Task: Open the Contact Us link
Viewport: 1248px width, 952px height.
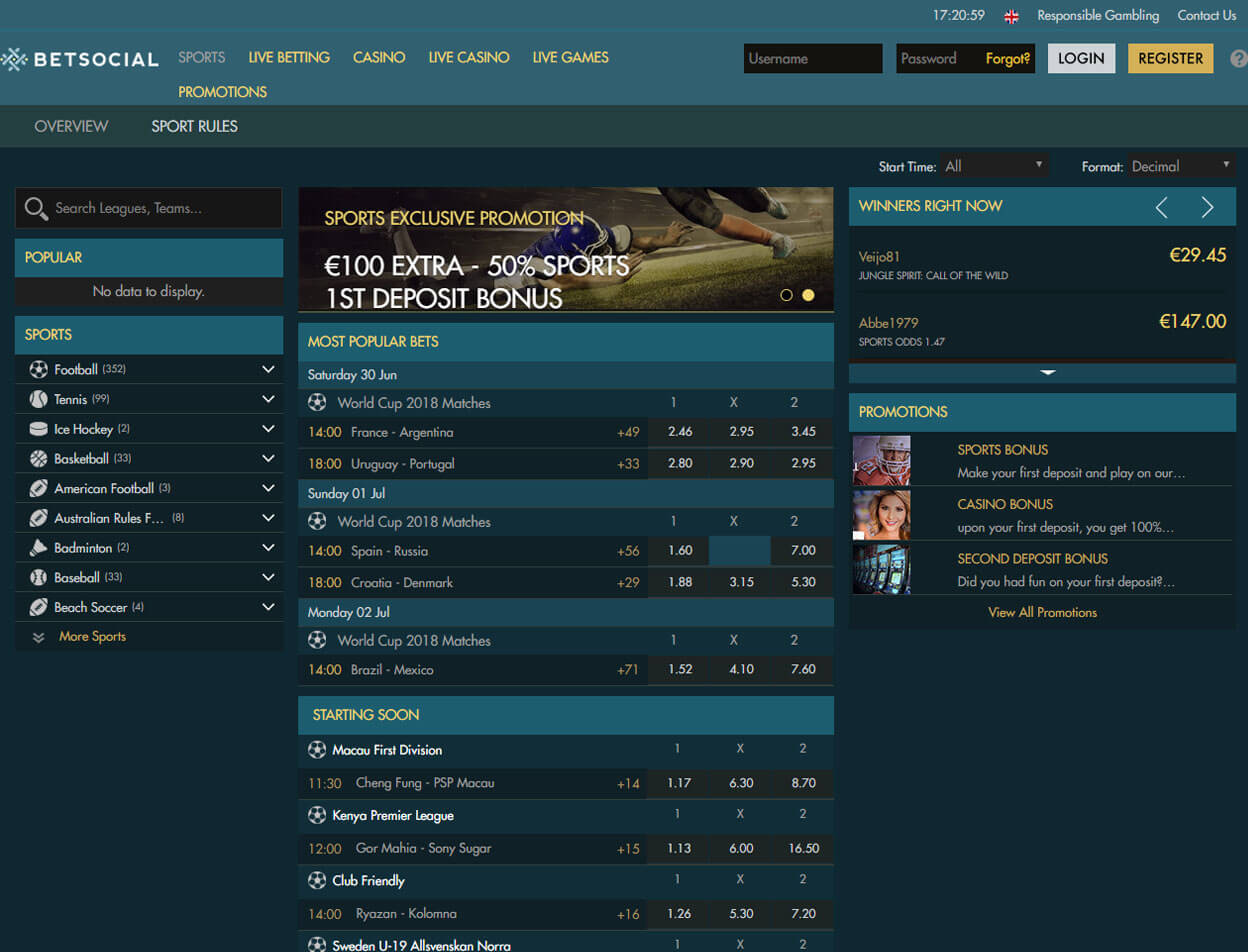Action: (1207, 16)
